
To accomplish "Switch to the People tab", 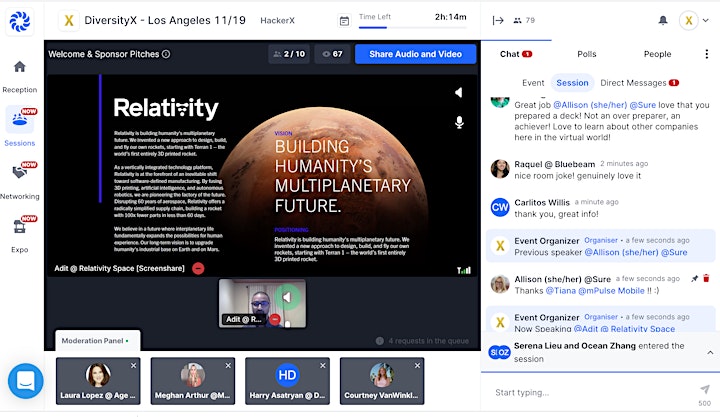I will pyautogui.click(x=657, y=54).
